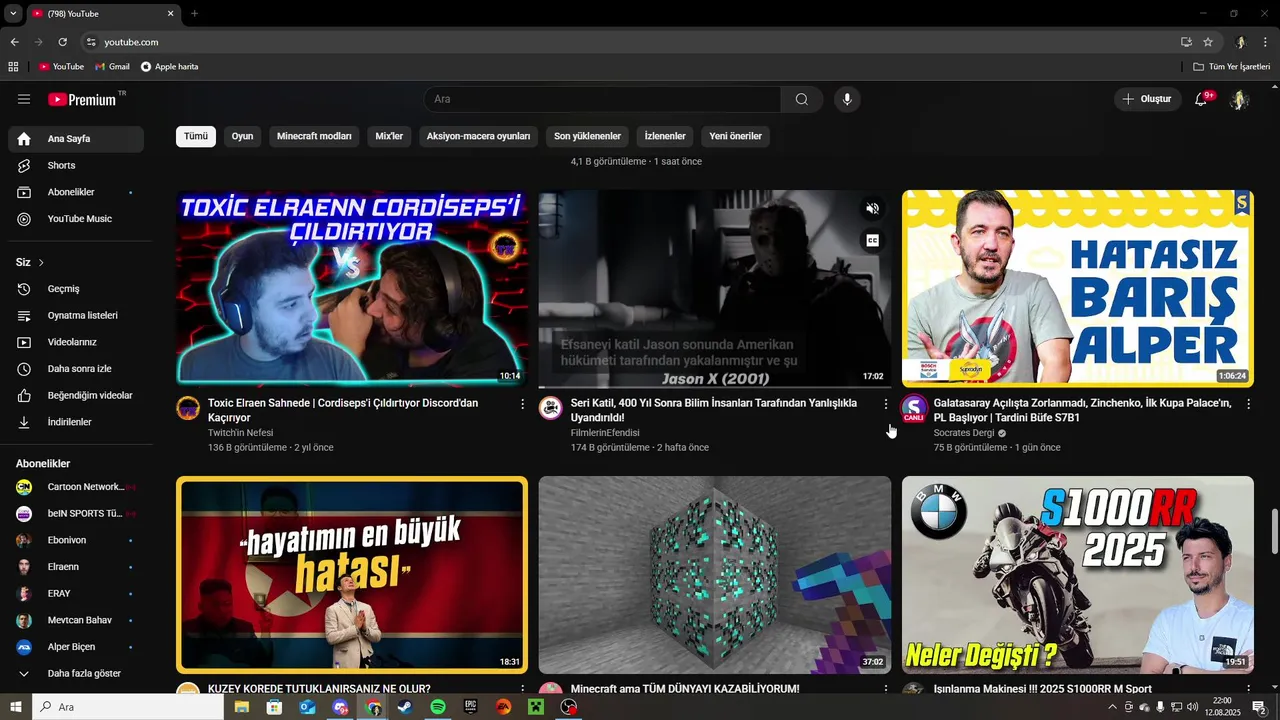Open Daha sonra izle list
This screenshot has height=720, width=1280.
pos(76,369)
